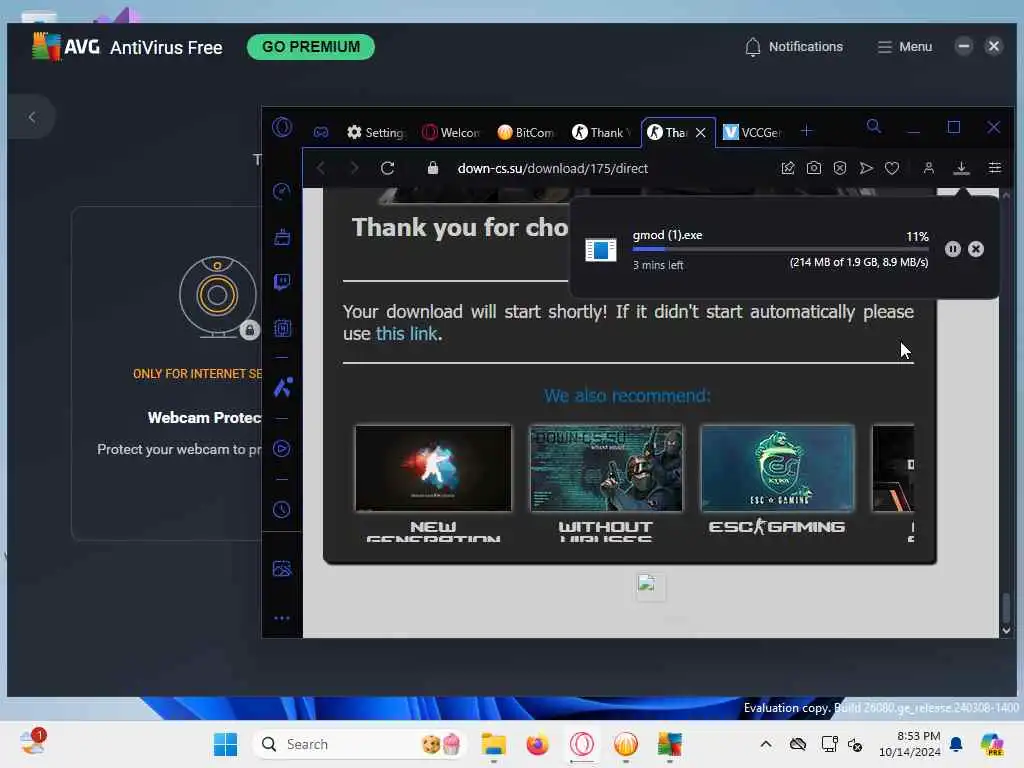Switch to the inactive Thank You tab
Screen dimensions: 1024x768
[601, 133]
